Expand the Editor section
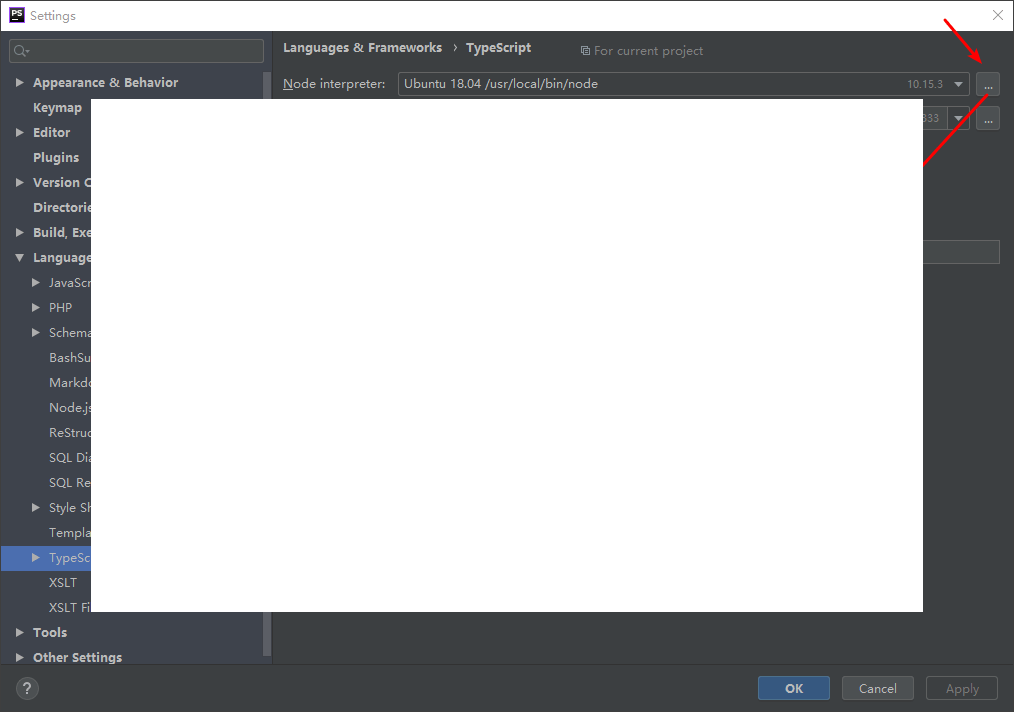 [19, 133]
